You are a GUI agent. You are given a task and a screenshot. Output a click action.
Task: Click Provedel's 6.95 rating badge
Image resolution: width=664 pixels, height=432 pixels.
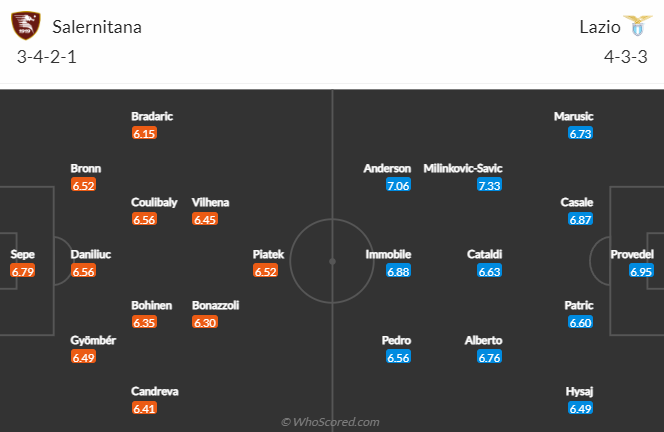point(641,271)
